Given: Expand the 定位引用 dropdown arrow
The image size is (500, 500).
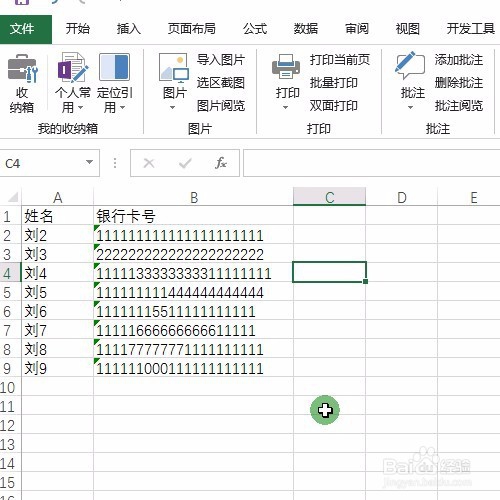Looking at the screenshot, I should [x=122, y=108].
